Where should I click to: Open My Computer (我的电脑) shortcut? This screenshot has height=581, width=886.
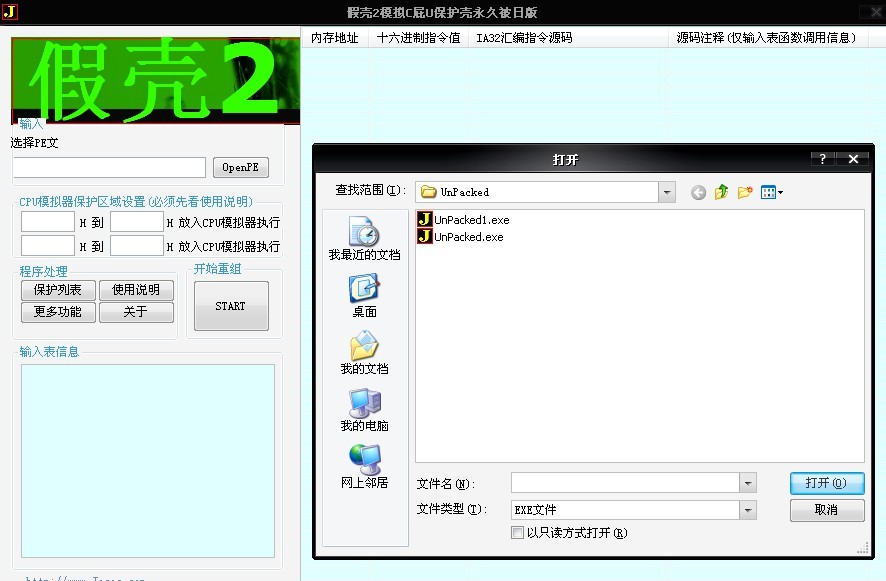[x=364, y=410]
